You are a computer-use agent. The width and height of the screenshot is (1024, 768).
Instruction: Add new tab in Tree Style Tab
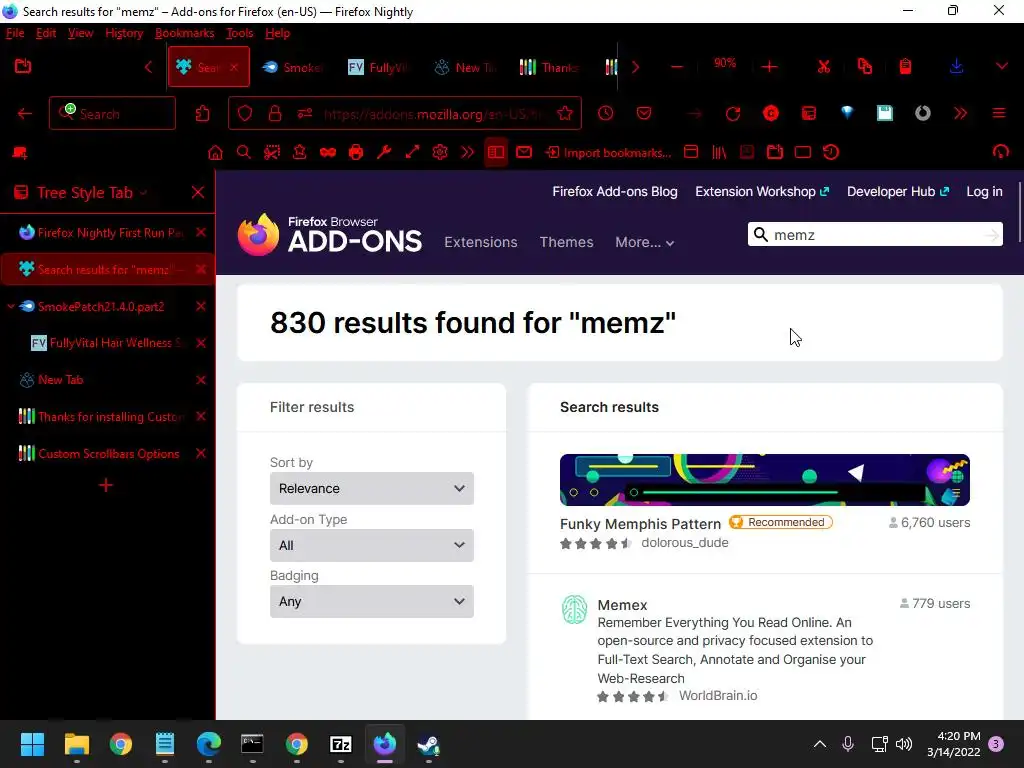coord(106,485)
